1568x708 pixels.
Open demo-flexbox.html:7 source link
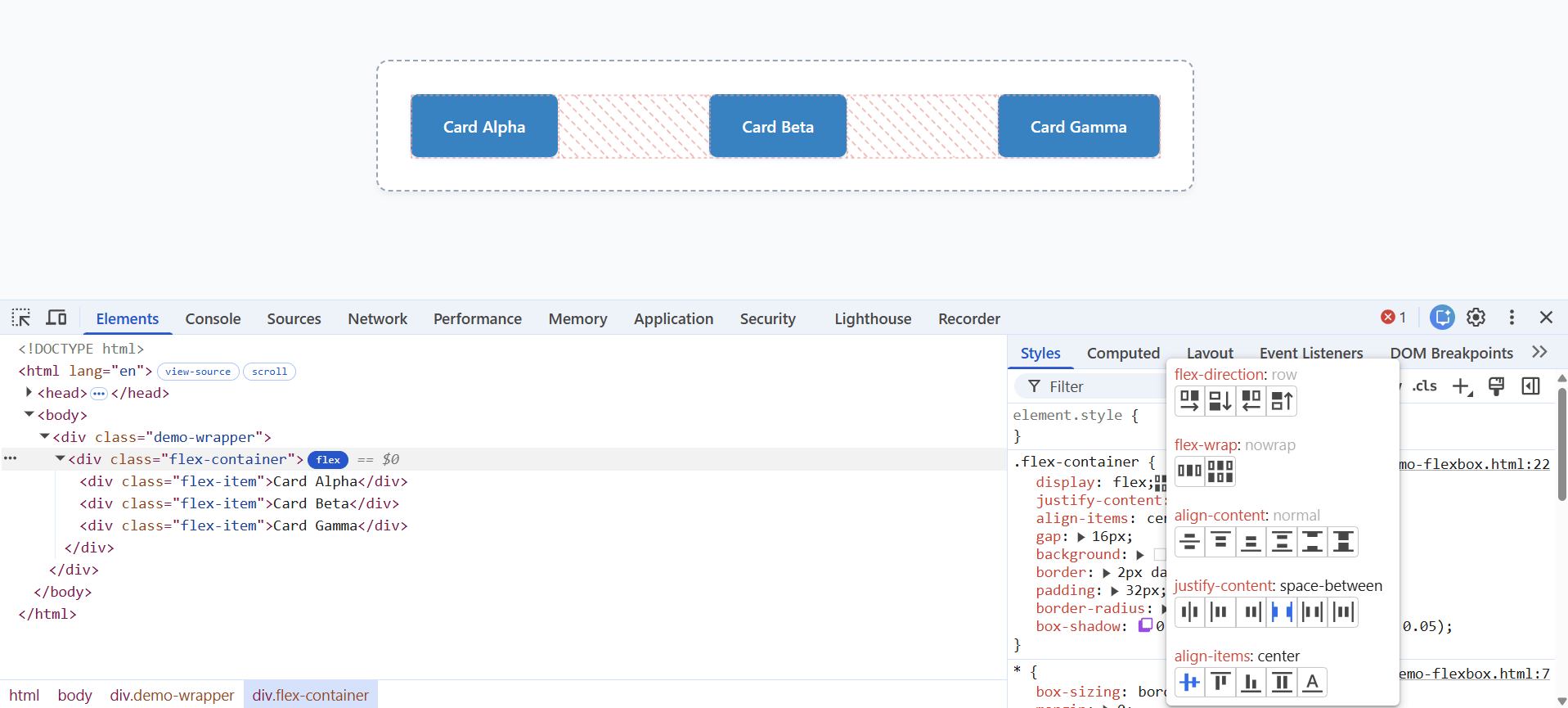pyautogui.click(x=1474, y=674)
